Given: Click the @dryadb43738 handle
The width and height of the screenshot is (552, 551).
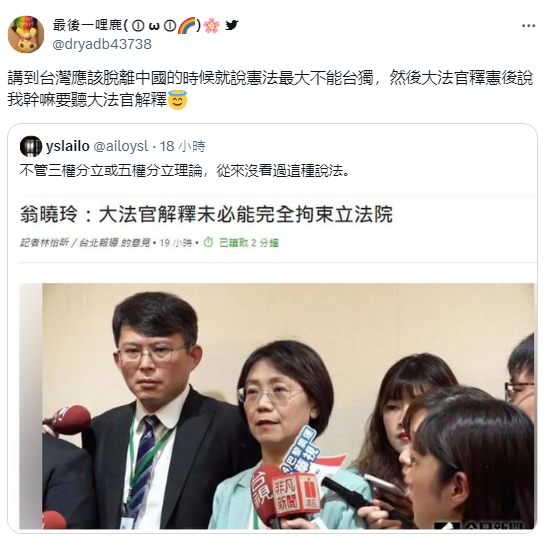Looking at the screenshot, I should [x=102, y=44].
